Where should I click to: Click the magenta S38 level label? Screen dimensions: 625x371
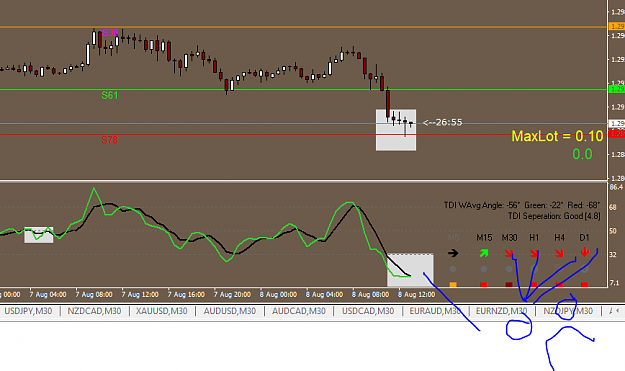click(x=110, y=33)
